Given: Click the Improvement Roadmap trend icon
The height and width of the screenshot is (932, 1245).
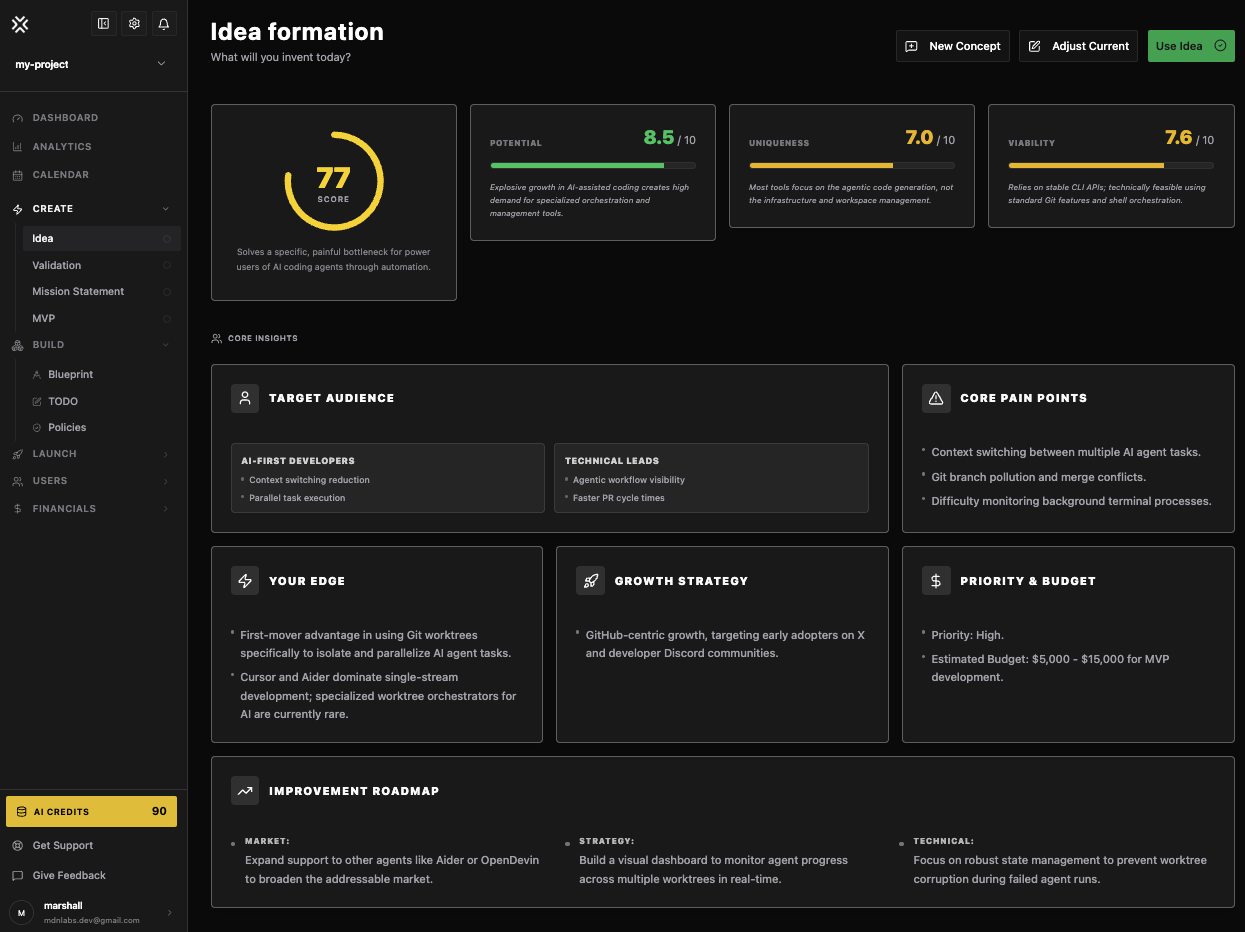Looking at the screenshot, I should pyautogui.click(x=245, y=791).
